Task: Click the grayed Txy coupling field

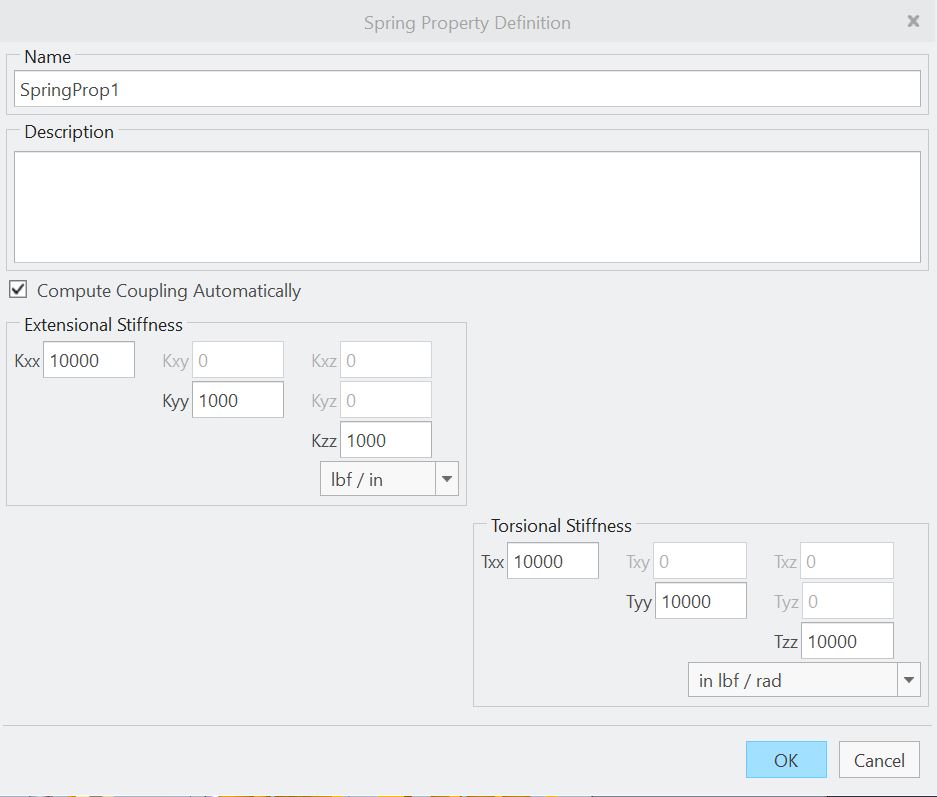Action: (700, 560)
